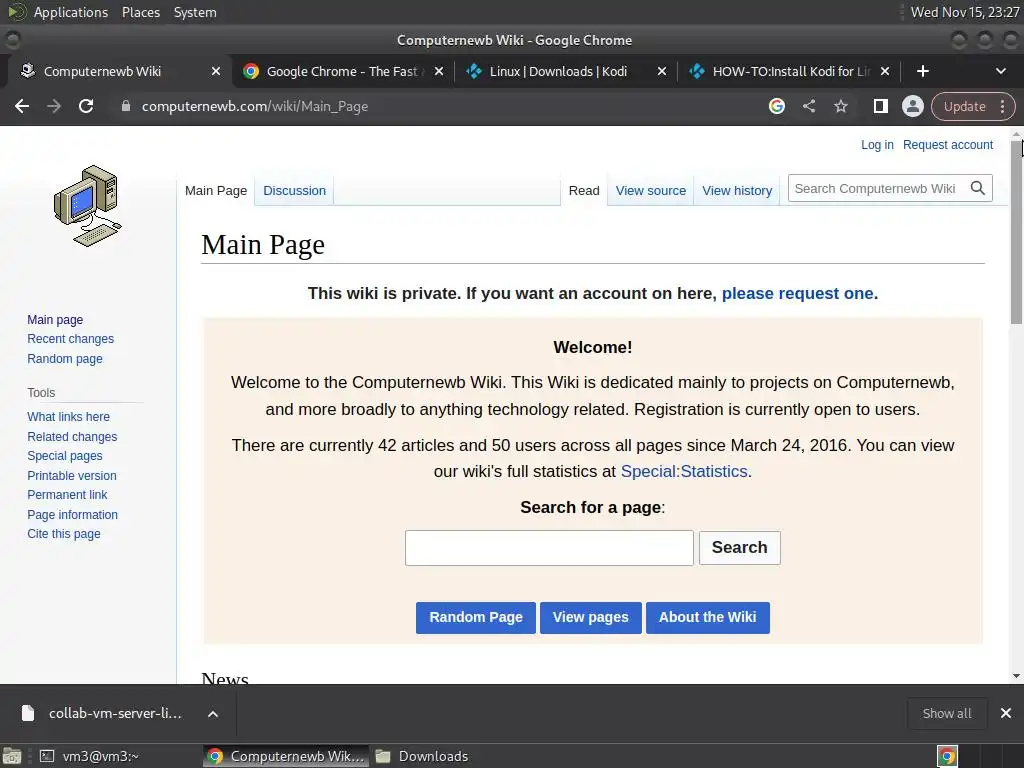1024x768 pixels.
Task: Bookmark this page with the star icon
Action: click(x=841, y=106)
